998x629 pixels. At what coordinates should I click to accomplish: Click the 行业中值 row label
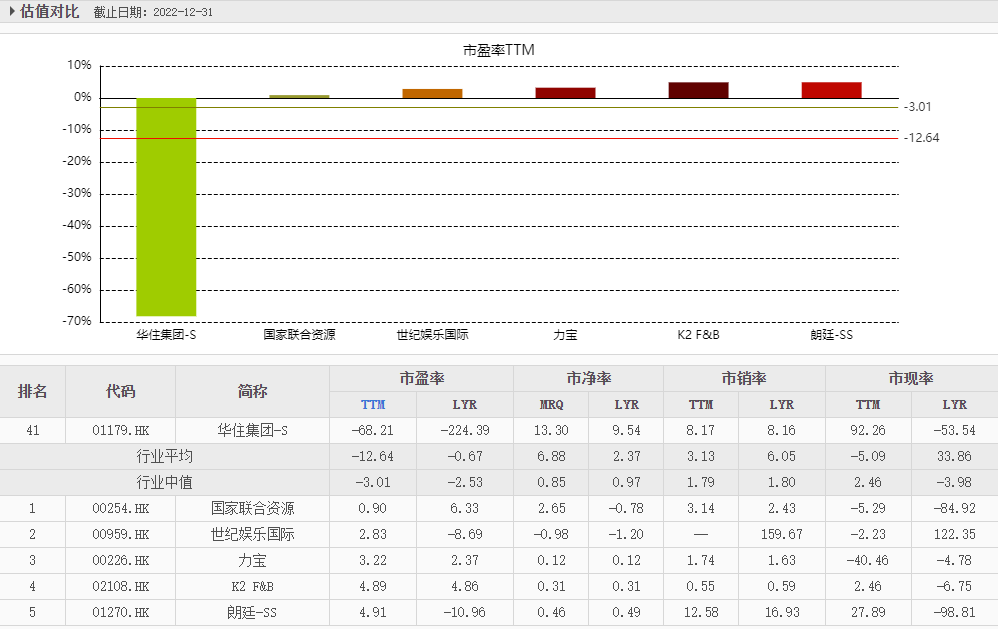click(164, 483)
